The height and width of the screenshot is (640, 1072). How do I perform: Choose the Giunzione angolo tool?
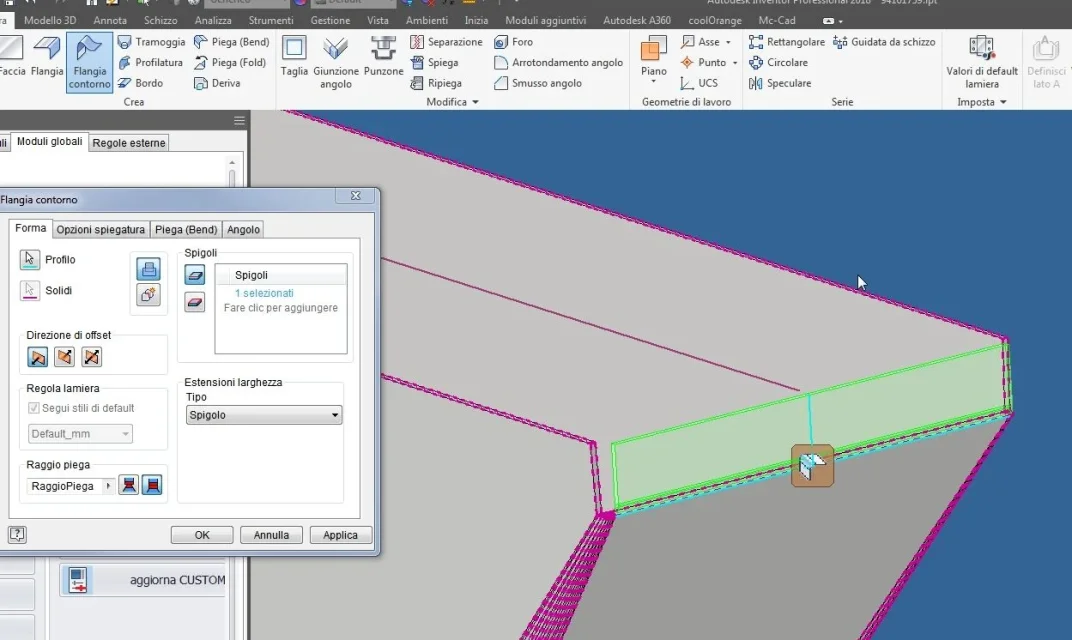tap(336, 63)
